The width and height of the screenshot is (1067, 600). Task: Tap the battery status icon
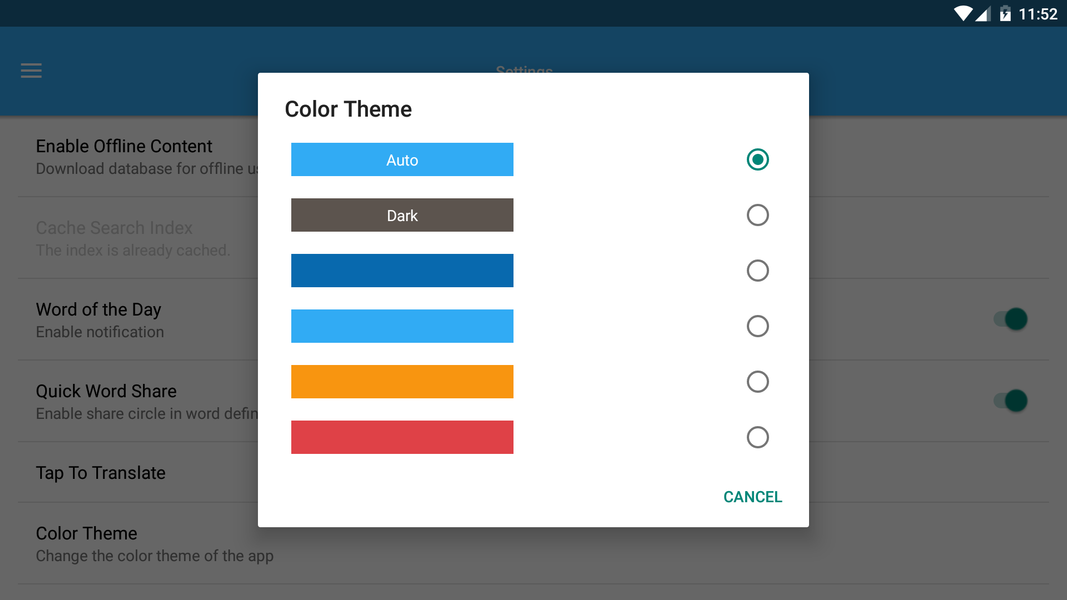[x=1005, y=13]
